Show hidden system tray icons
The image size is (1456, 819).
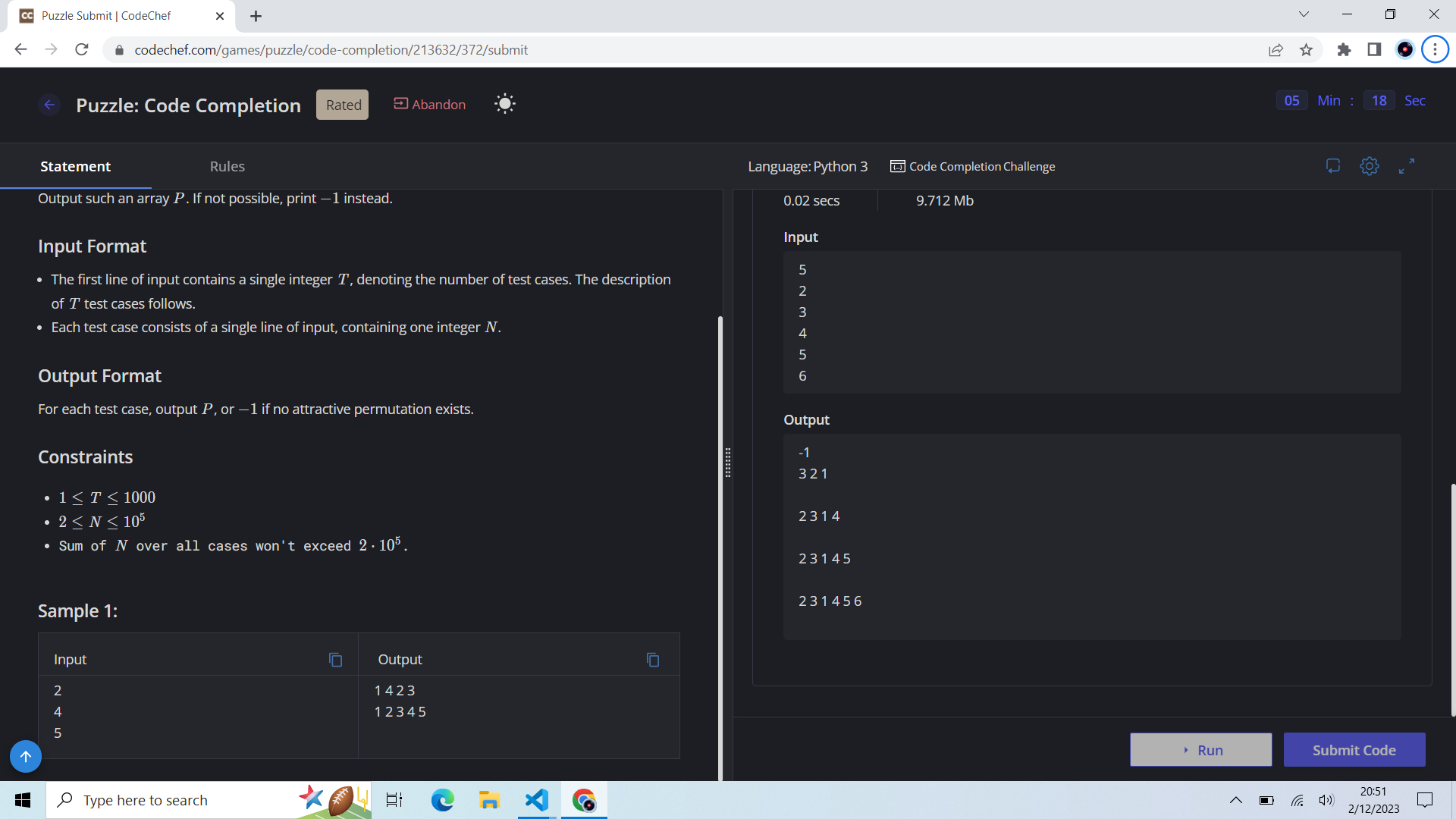click(x=1235, y=800)
